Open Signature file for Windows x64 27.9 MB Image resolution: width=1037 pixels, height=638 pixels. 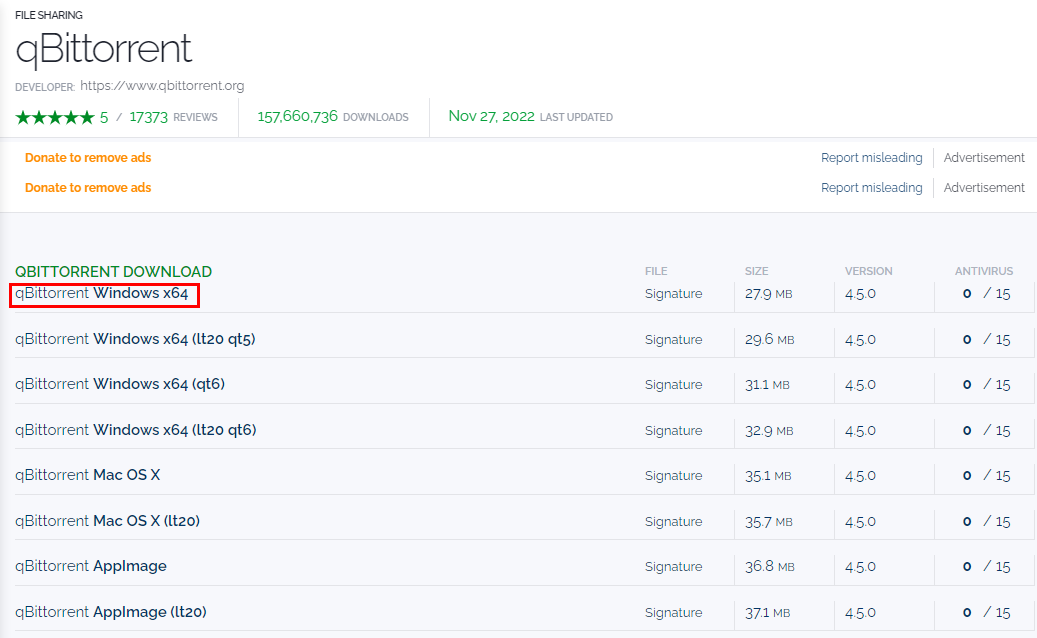673,294
